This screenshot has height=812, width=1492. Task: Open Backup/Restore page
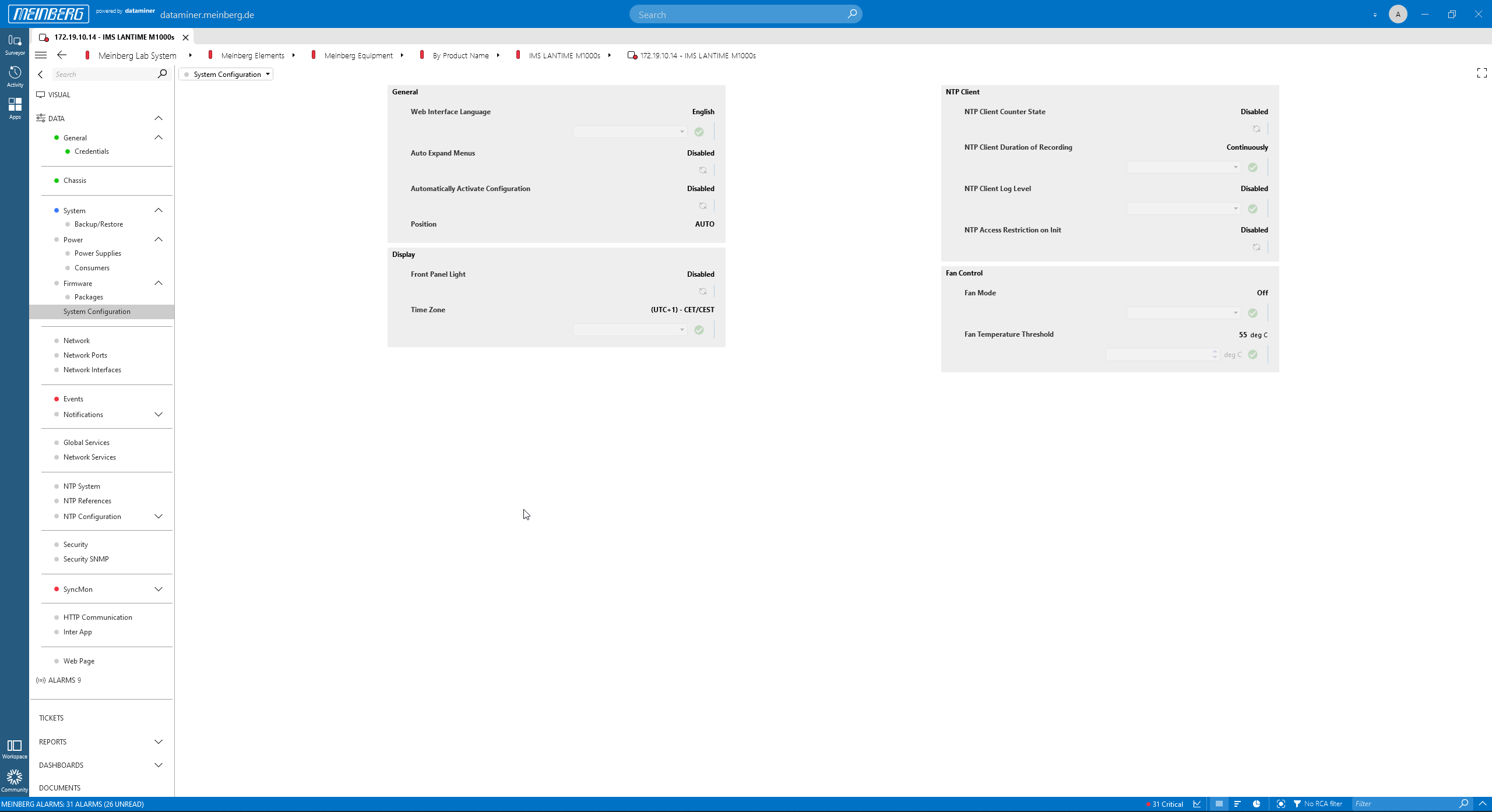click(98, 224)
